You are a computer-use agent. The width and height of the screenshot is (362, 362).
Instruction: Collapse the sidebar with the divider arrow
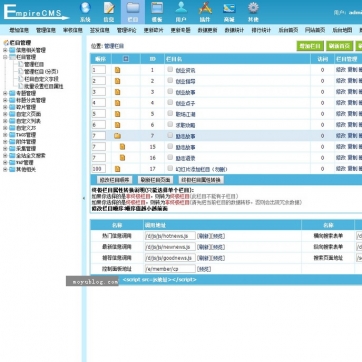tap(84, 198)
